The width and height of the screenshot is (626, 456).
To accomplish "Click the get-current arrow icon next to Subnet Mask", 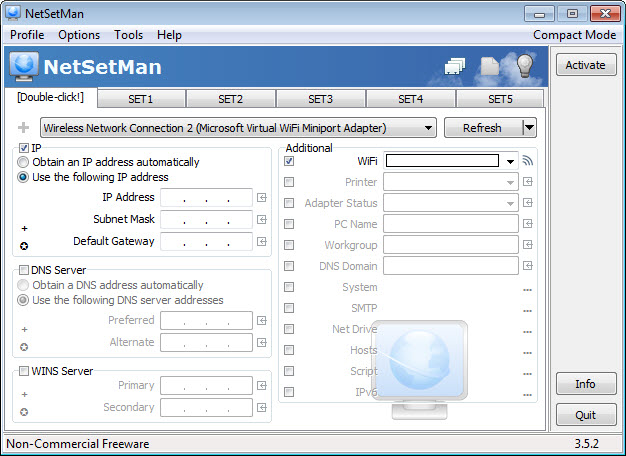I will pyautogui.click(x=262, y=220).
